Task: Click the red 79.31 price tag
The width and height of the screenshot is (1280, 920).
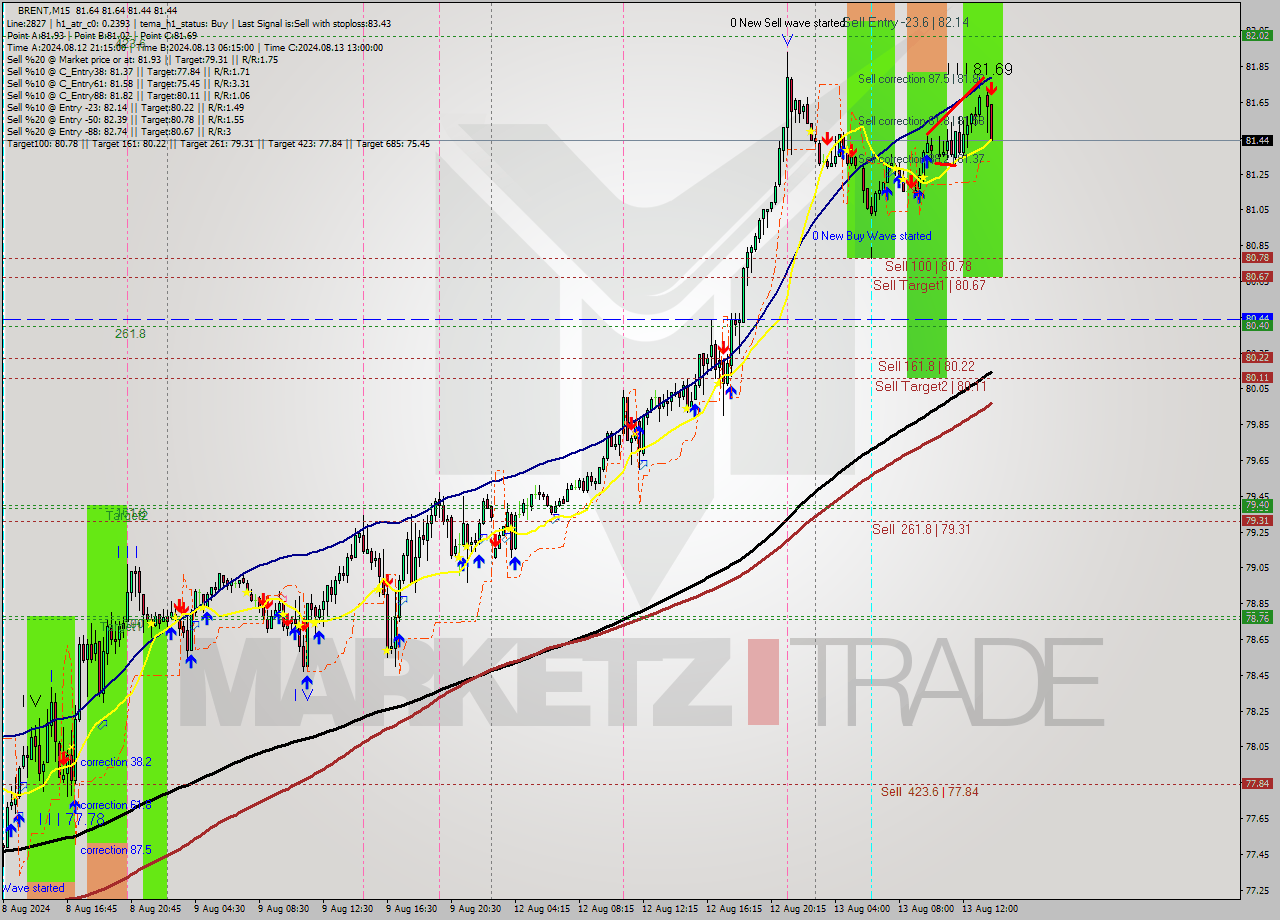Action: point(1256,520)
